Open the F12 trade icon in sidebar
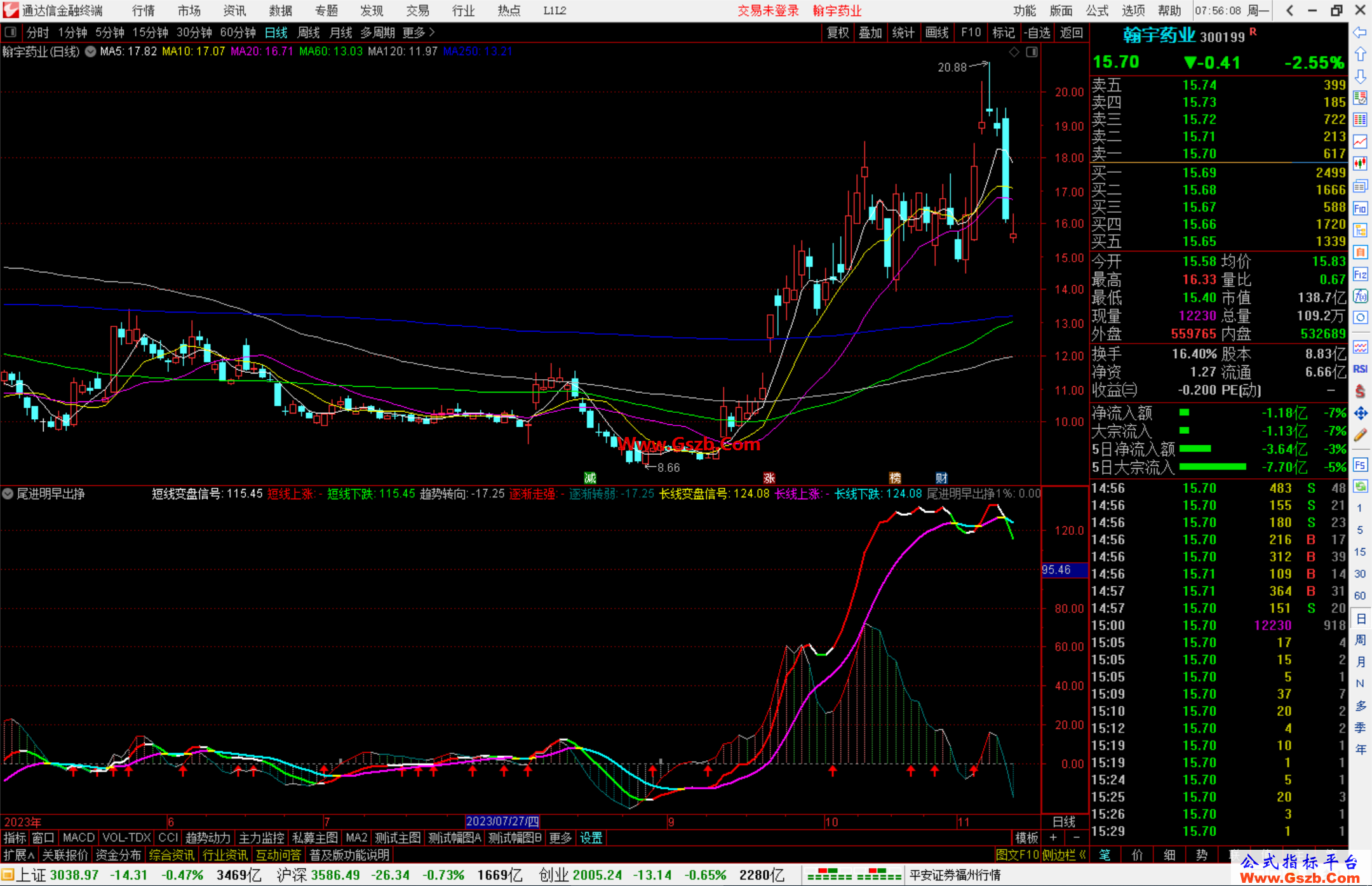Viewport: 1372px width, 886px height. point(1360,274)
